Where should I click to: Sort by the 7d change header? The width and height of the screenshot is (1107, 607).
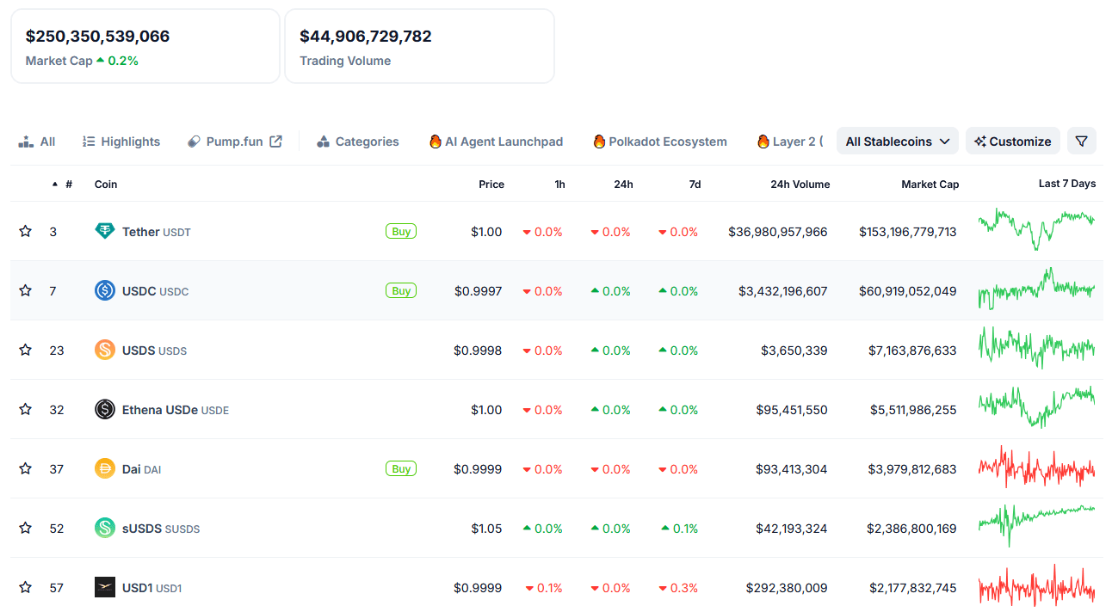pos(695,184)
